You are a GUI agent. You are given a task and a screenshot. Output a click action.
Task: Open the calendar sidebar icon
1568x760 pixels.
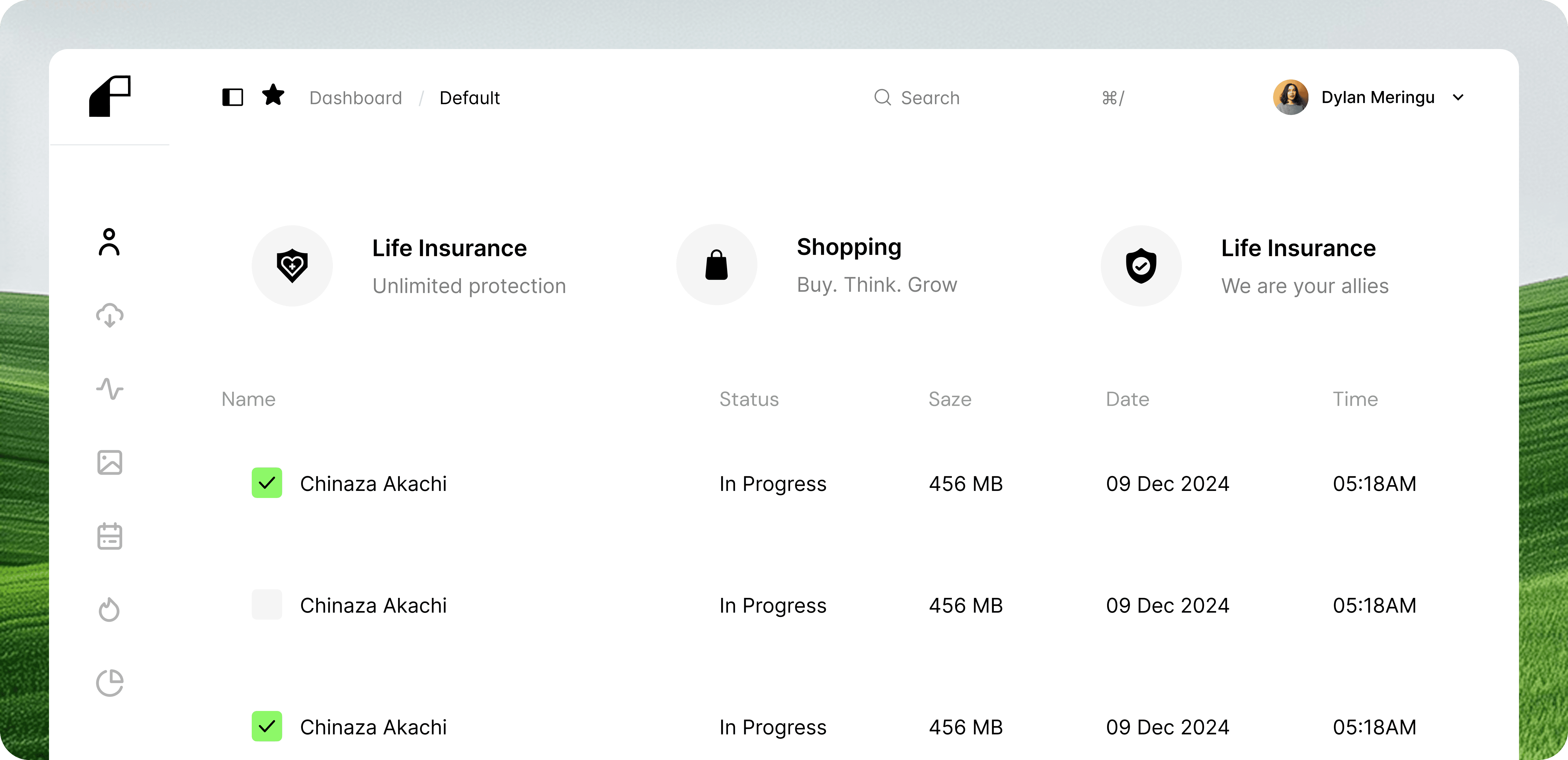tap(110, 536)
